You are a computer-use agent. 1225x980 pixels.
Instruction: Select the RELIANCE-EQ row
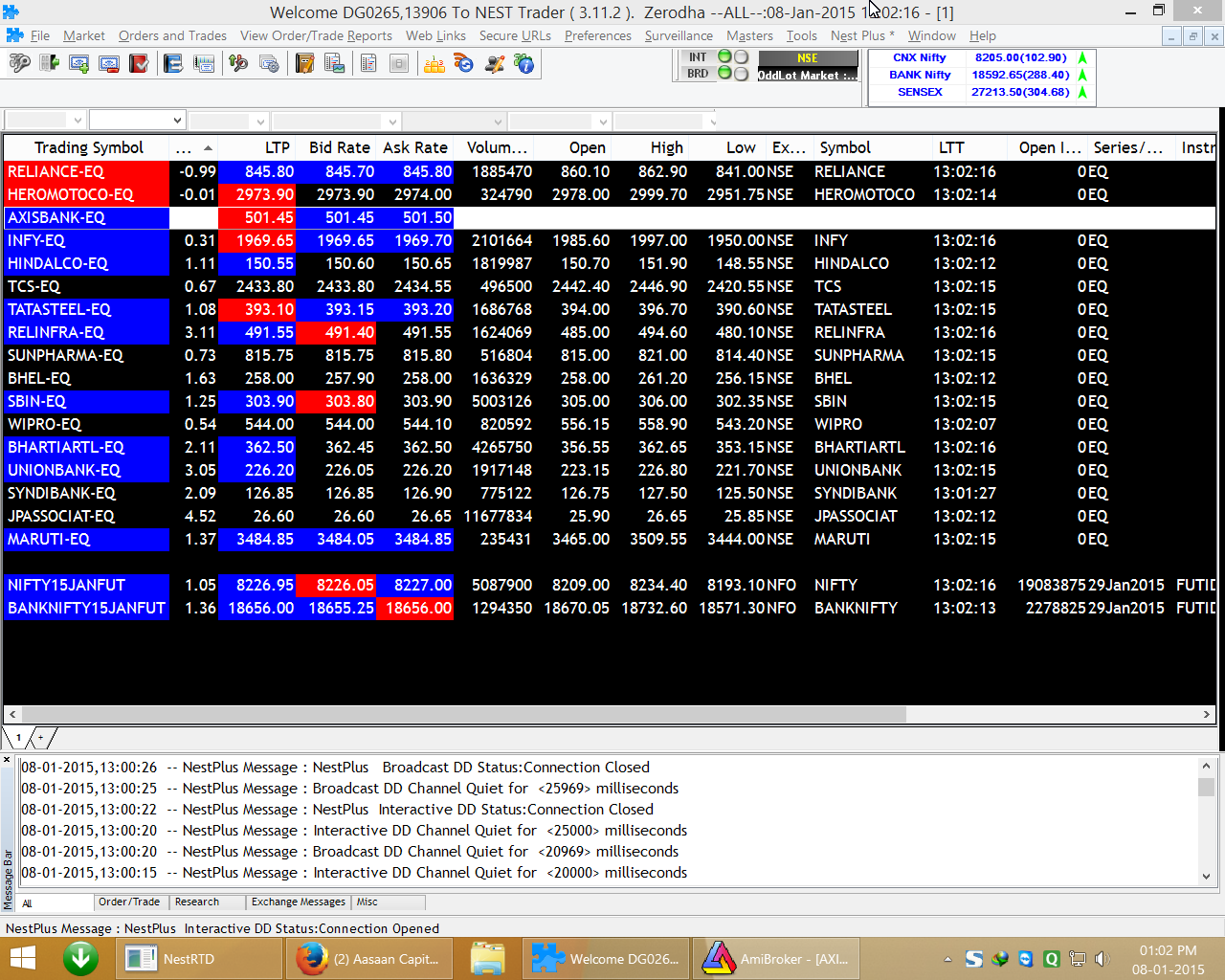[610, 171]
